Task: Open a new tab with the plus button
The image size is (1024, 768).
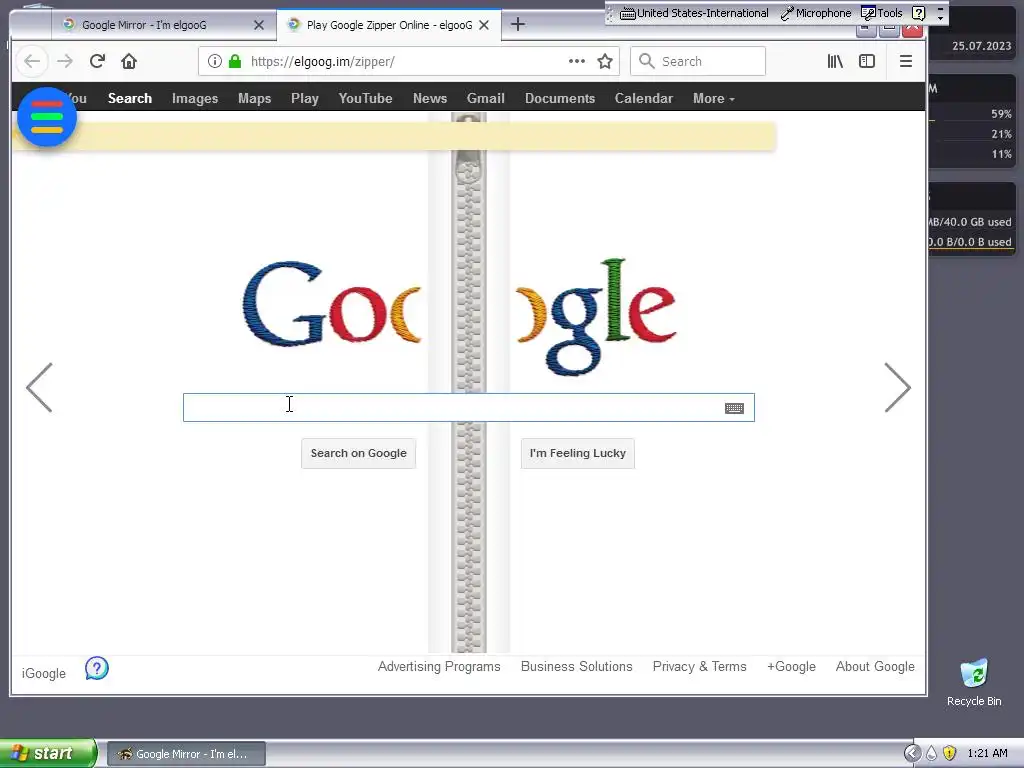Action: (518, 25)
